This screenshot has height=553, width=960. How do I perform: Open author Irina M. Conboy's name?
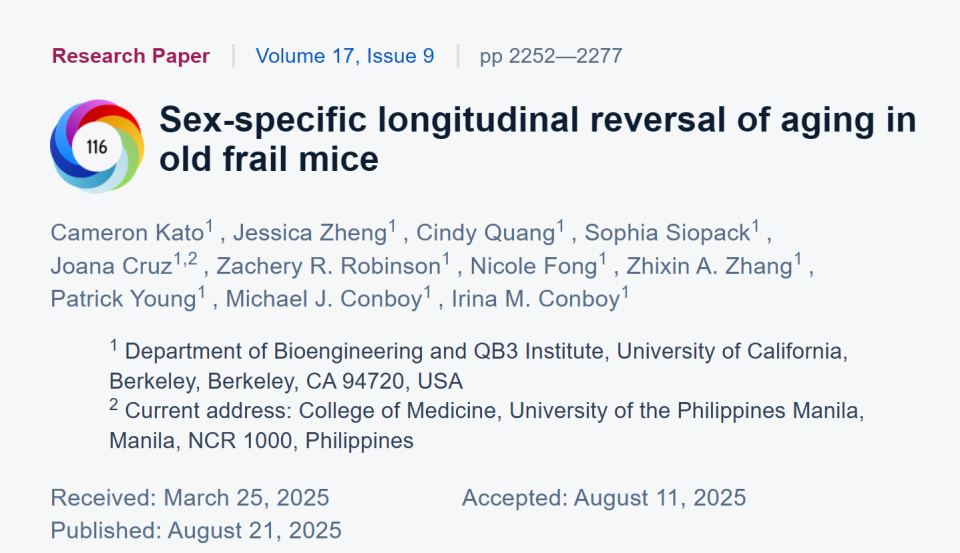535,298
